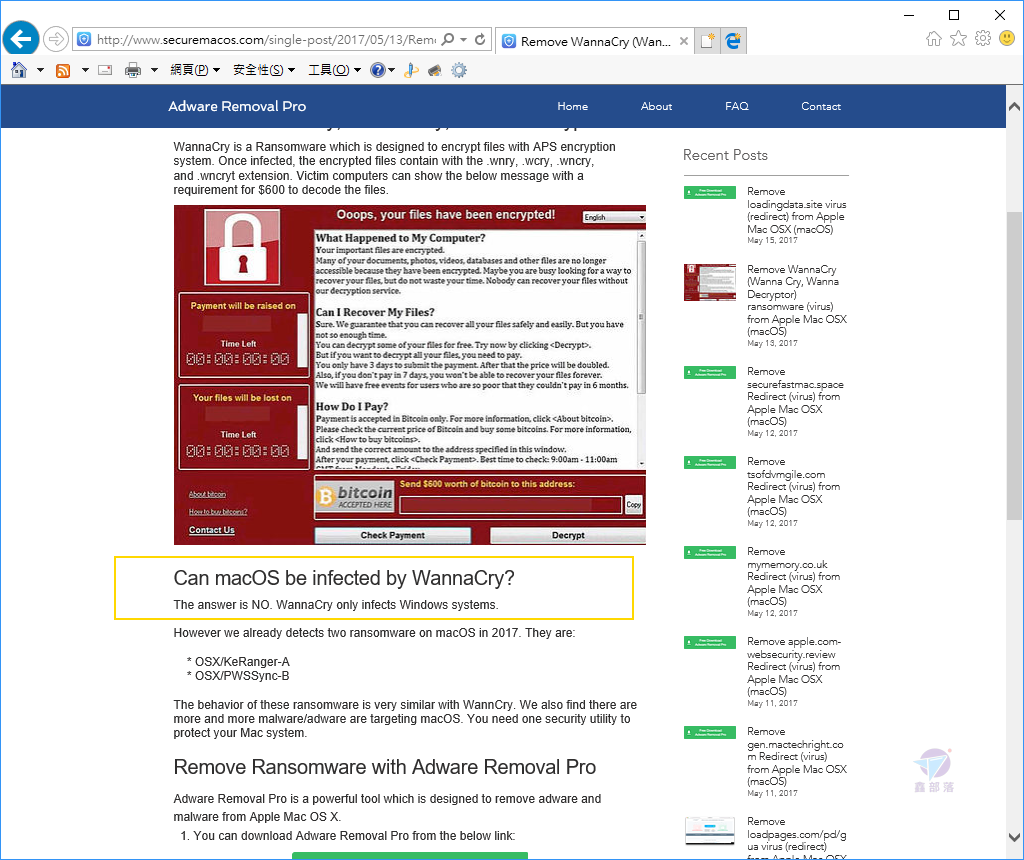Click the Adware Removal Pro site title
This screenshot has width=1024, height=860.
[237, 106]
